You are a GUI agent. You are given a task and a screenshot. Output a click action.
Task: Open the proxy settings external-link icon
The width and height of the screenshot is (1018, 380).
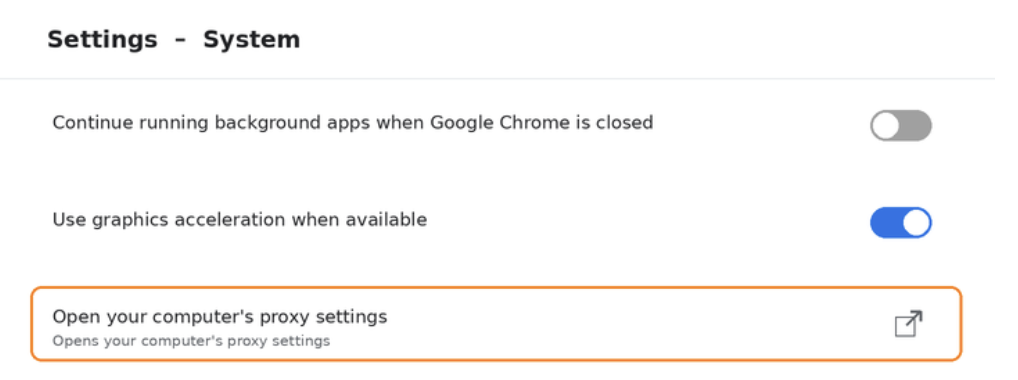[908, 323]
